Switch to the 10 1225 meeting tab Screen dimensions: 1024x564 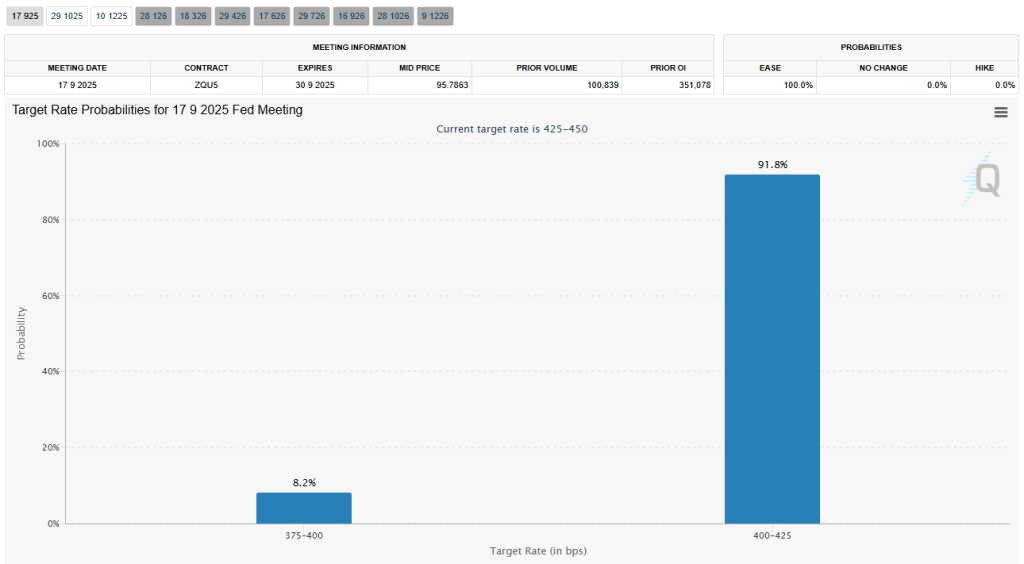pyautogui.click(x=111, y=16)
